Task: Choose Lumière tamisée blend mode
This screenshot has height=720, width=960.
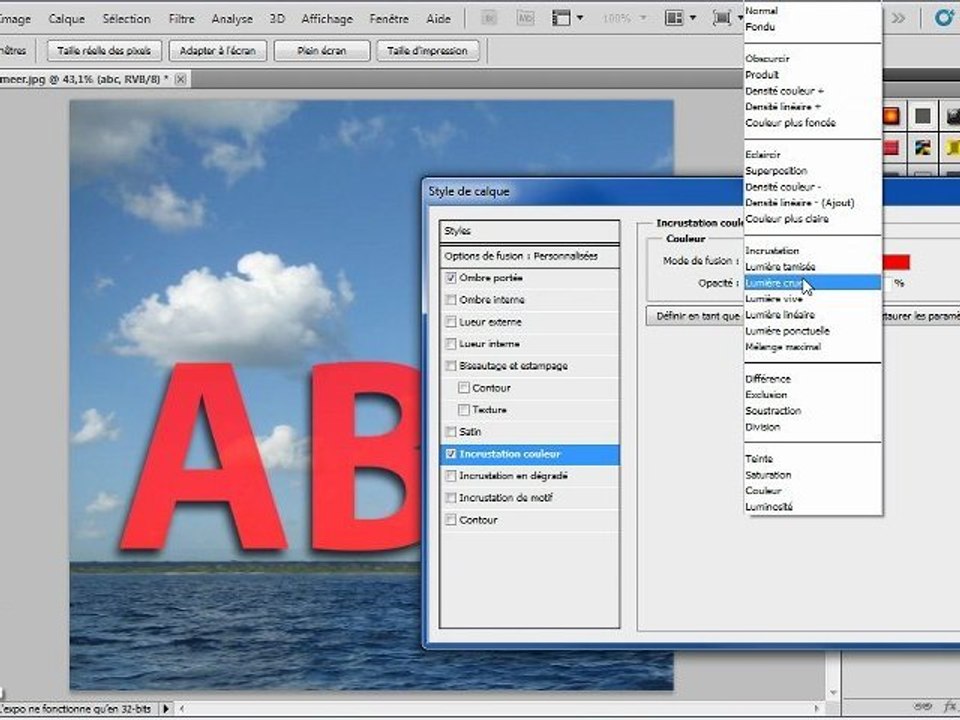Action: (x=780, y=266)
